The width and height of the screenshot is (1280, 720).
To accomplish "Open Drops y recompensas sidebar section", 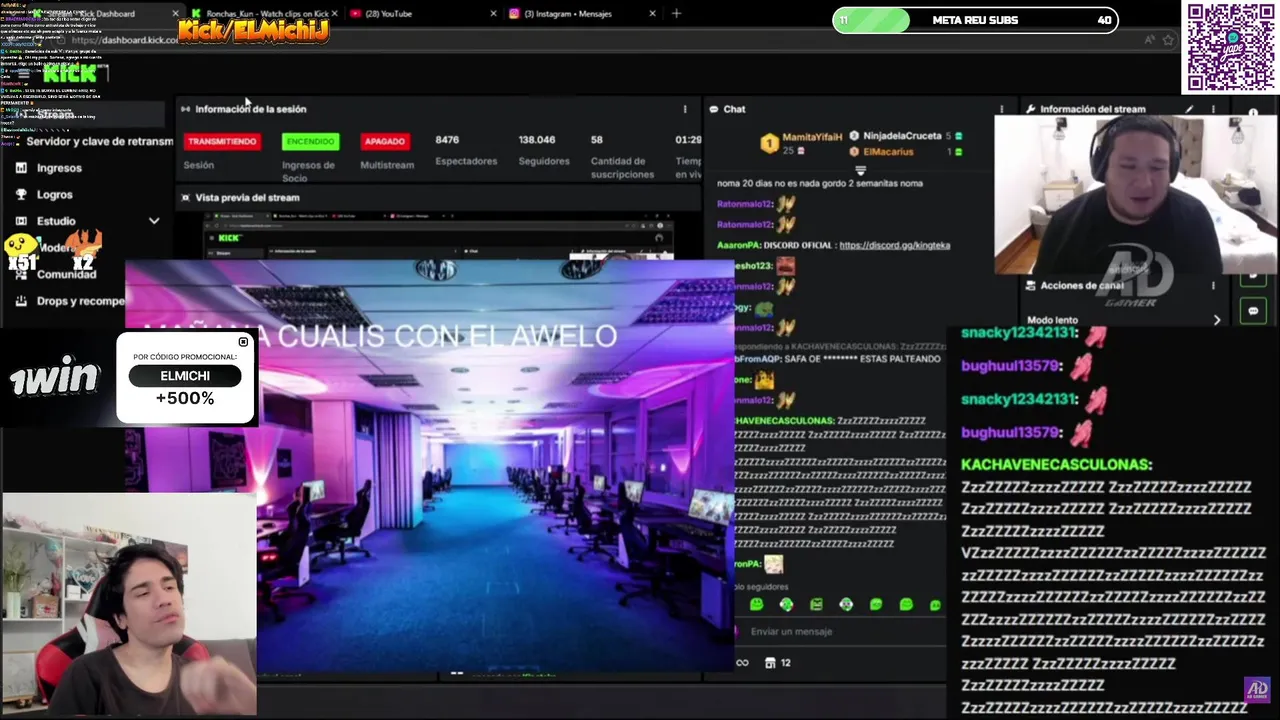I will 81,301.
